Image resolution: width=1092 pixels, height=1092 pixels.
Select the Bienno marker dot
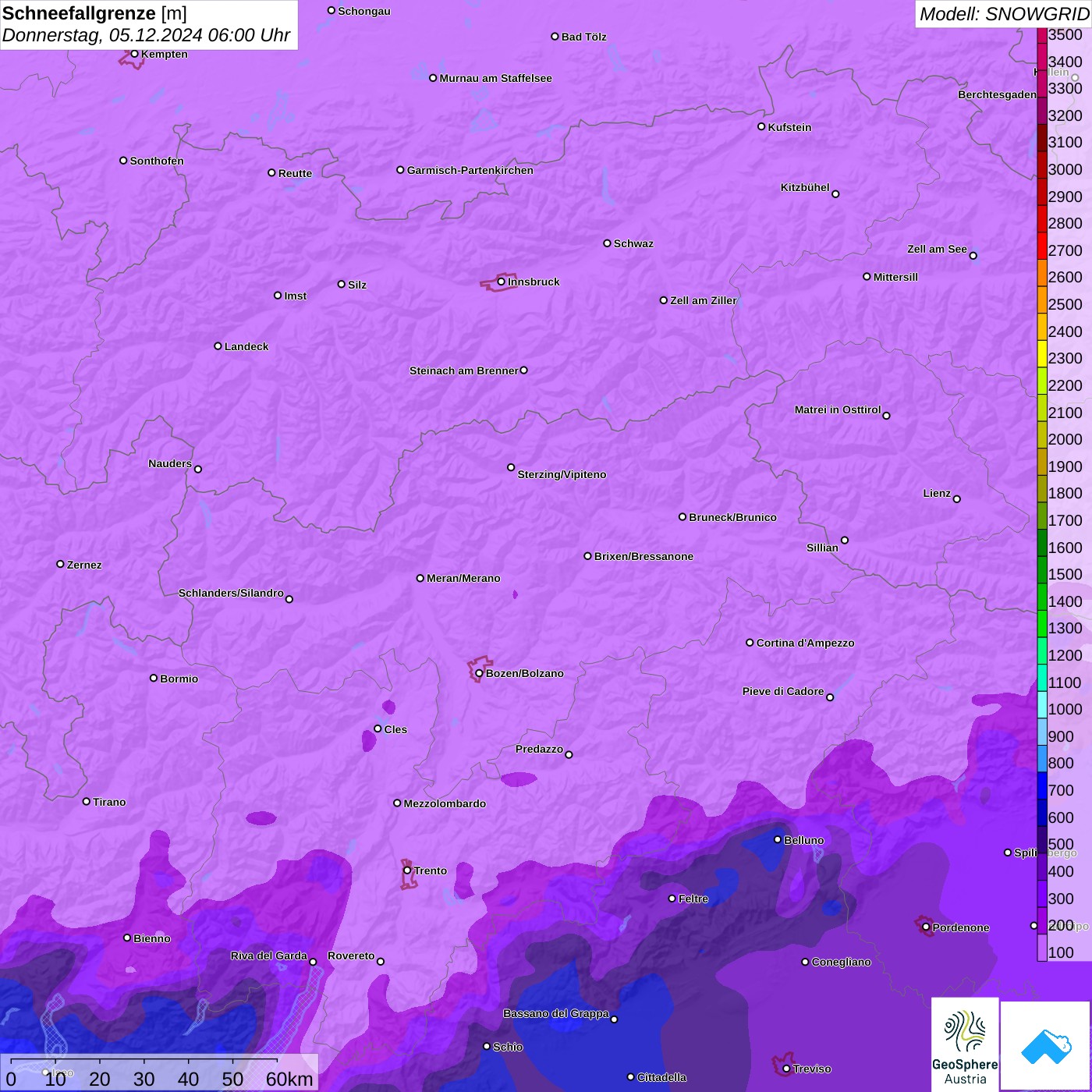[x=127, y=938]
